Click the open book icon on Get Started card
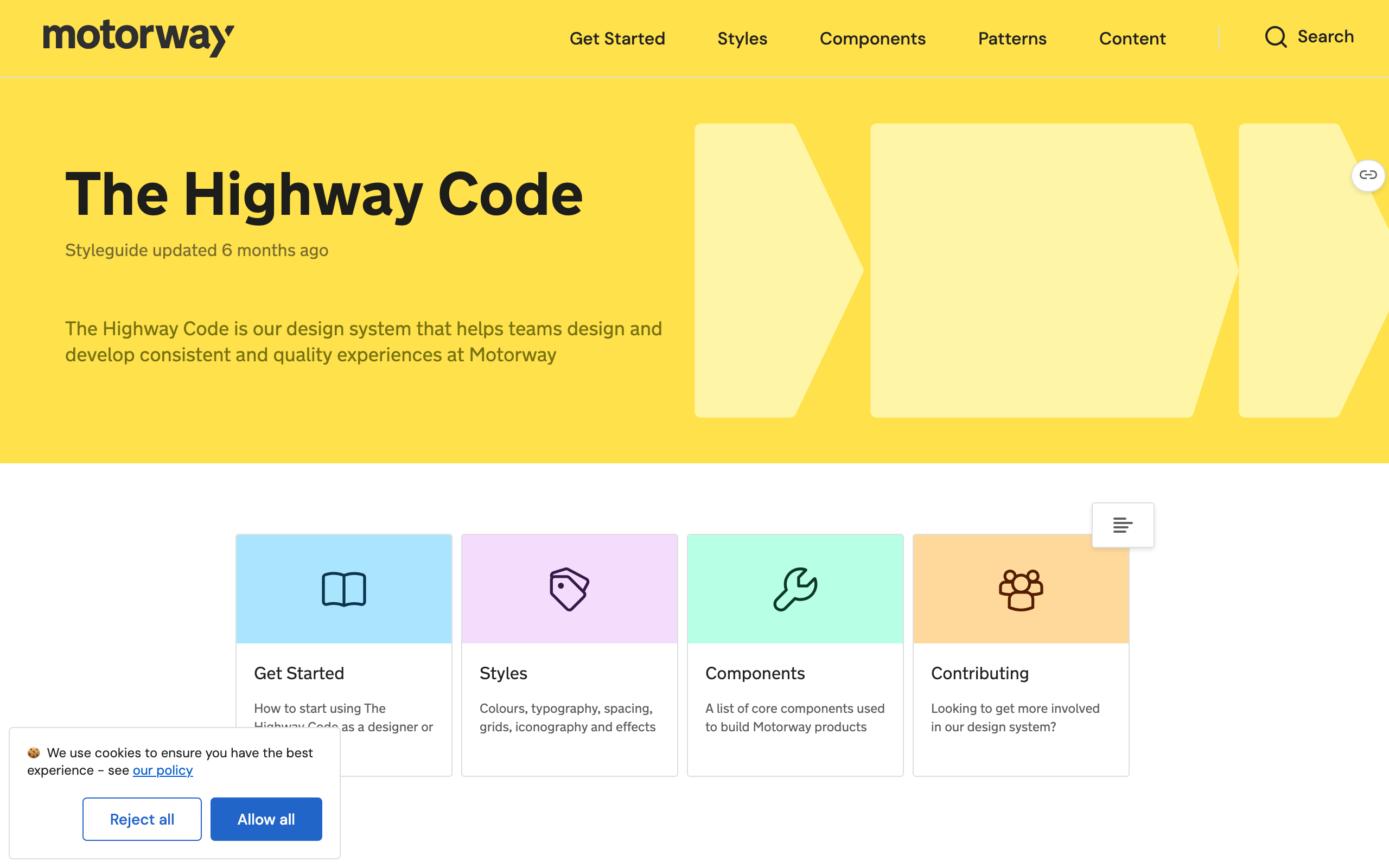Image resolution: width=1389 pixels, height=868 pixels. [x=344, y=589]
